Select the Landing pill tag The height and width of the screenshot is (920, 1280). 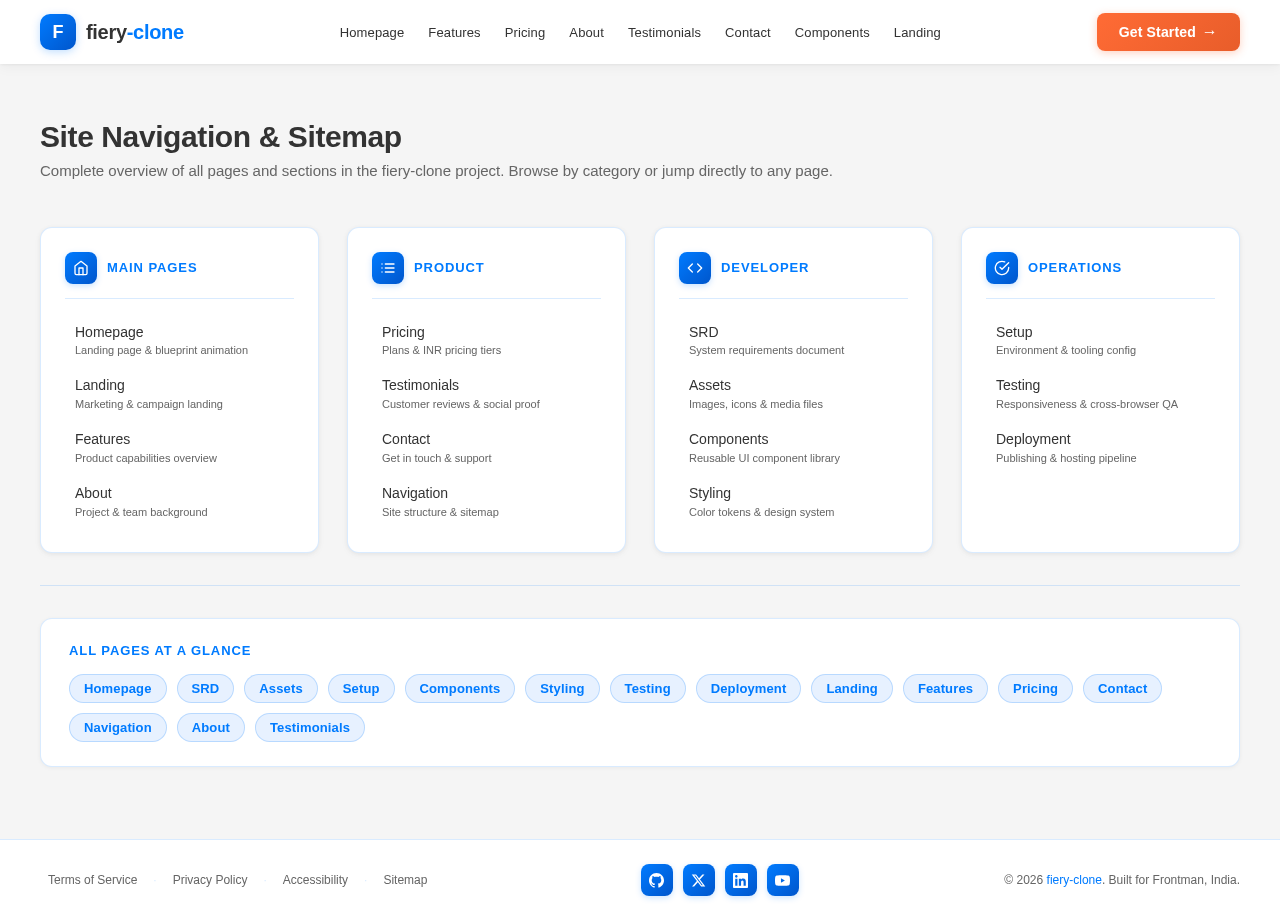point(852,689)
